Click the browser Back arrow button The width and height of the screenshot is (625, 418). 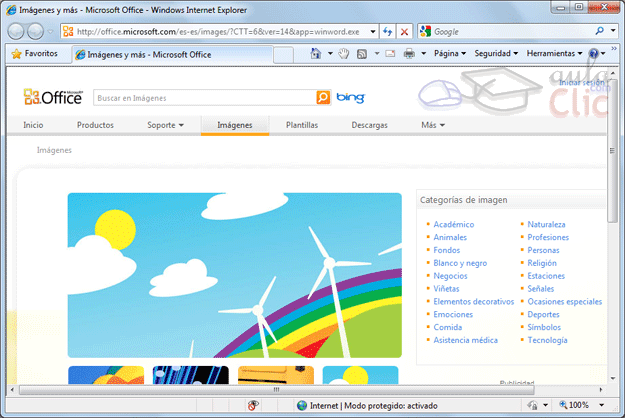tap(18, 31)
